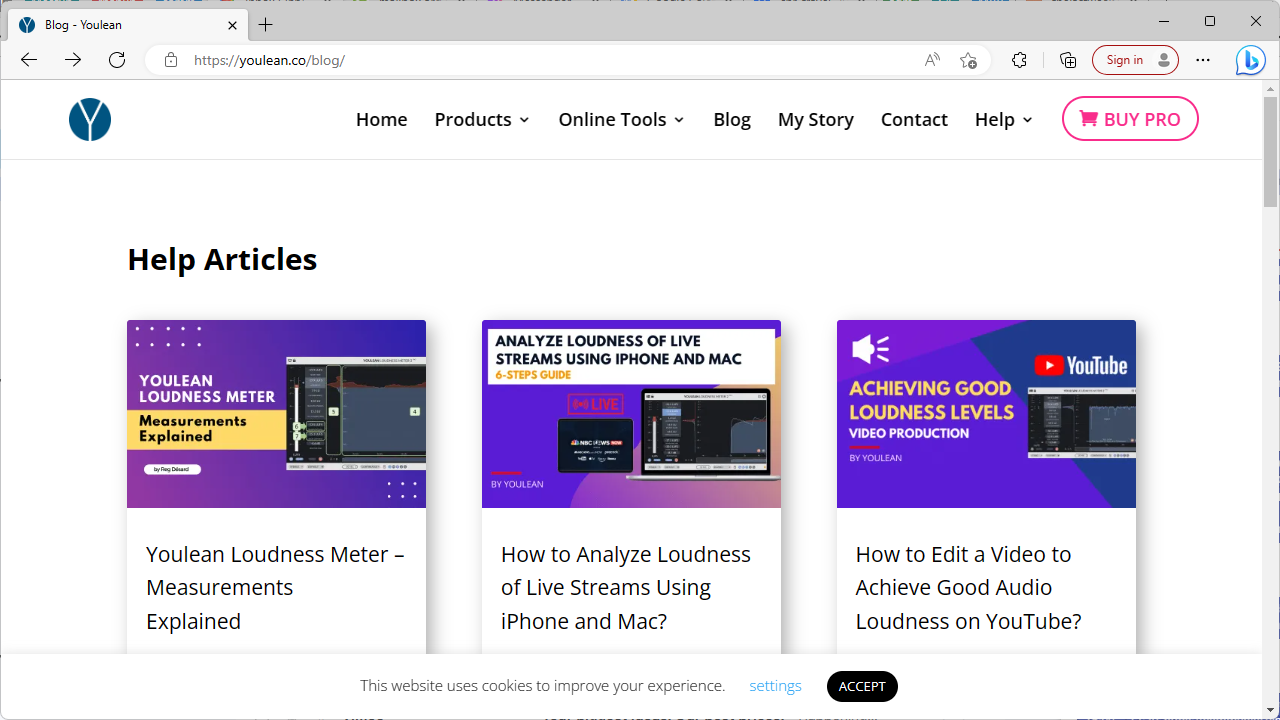Go back with browser back arrow
Image resolution: width=1280 pixels, height=720 pixels.
click(x=29, y=60)
